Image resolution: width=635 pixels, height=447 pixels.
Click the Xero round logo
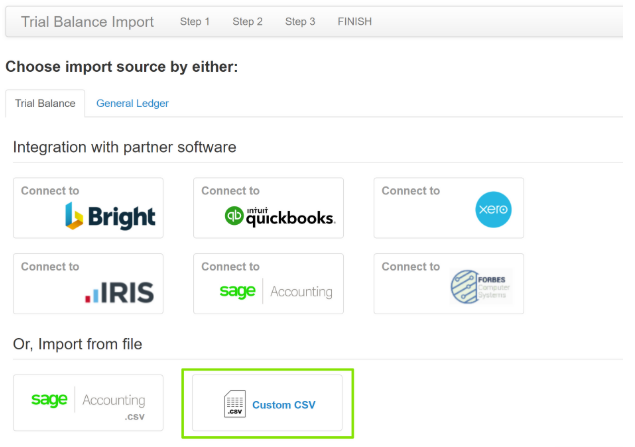pos(493,211)
